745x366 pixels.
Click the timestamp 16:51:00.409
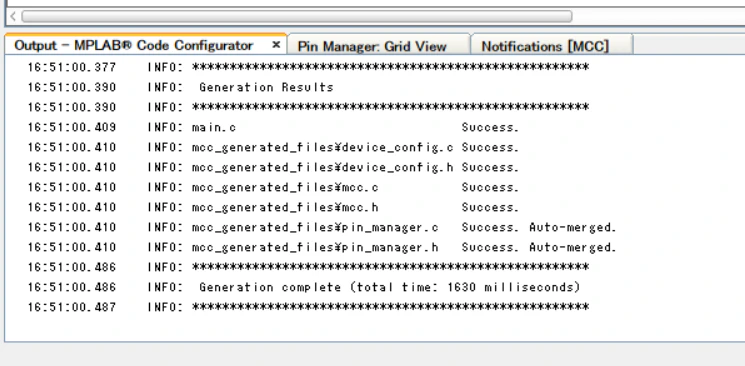coord(71,127)
